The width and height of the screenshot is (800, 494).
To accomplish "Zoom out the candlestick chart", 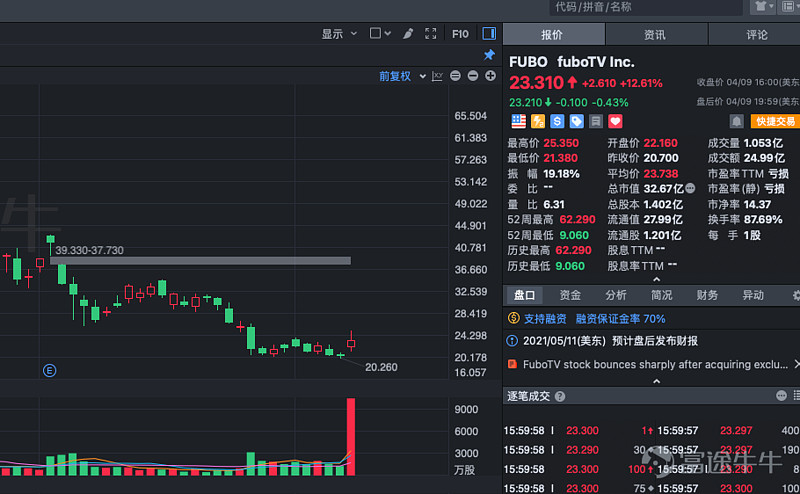I will 473,76.
